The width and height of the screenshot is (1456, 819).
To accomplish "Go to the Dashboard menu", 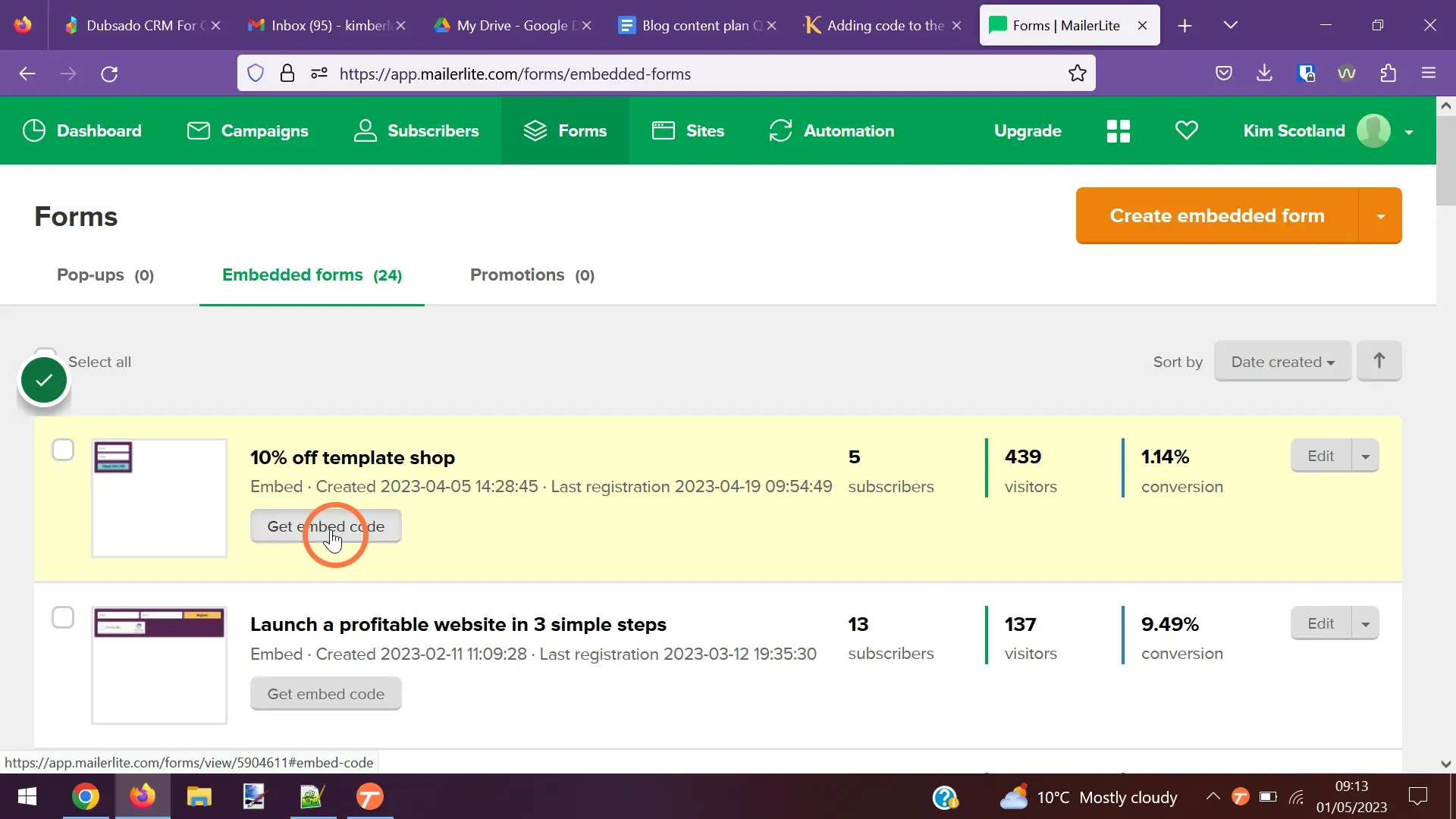I will point(83,131).
